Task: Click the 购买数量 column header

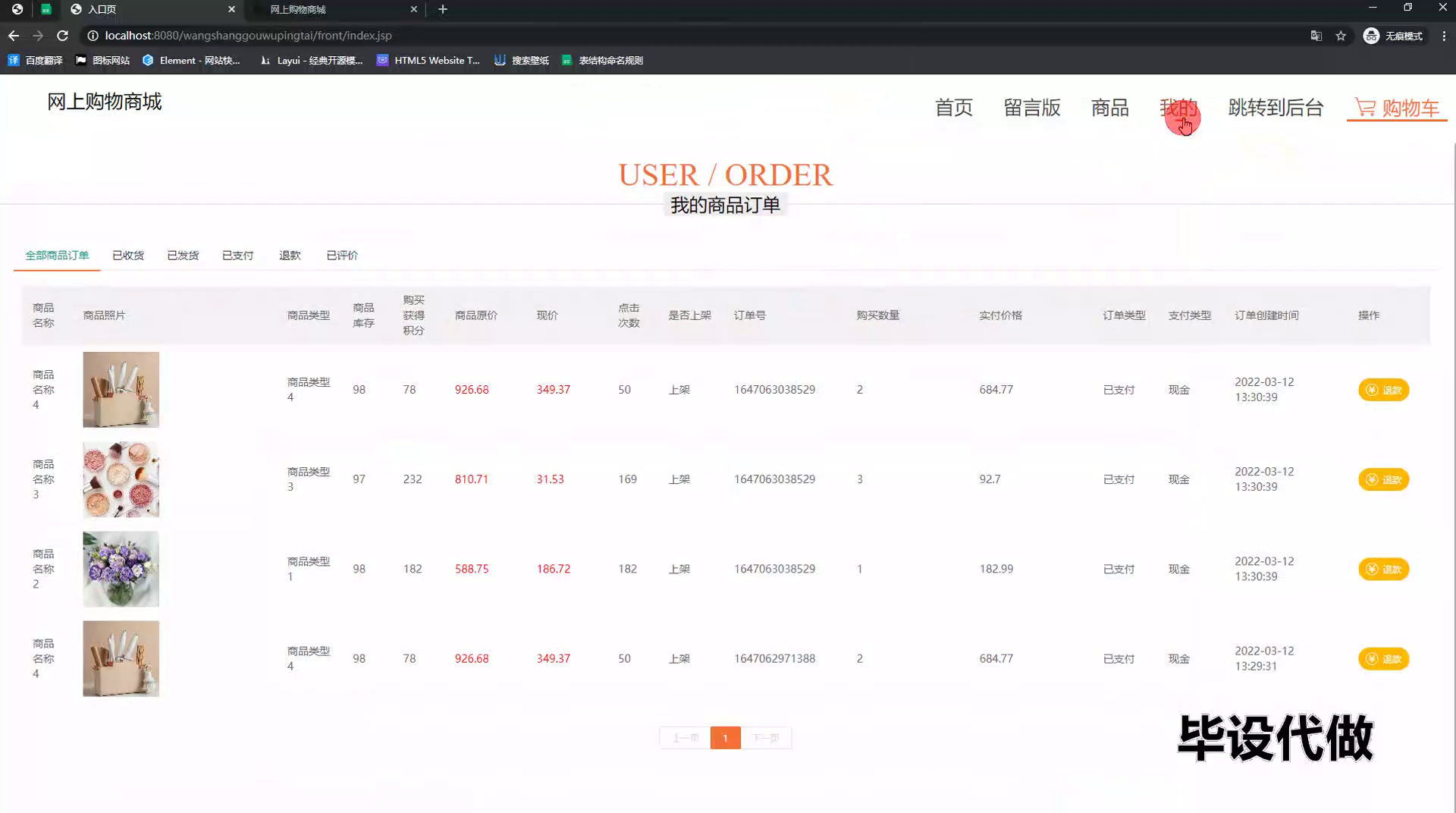Action: 878,315
